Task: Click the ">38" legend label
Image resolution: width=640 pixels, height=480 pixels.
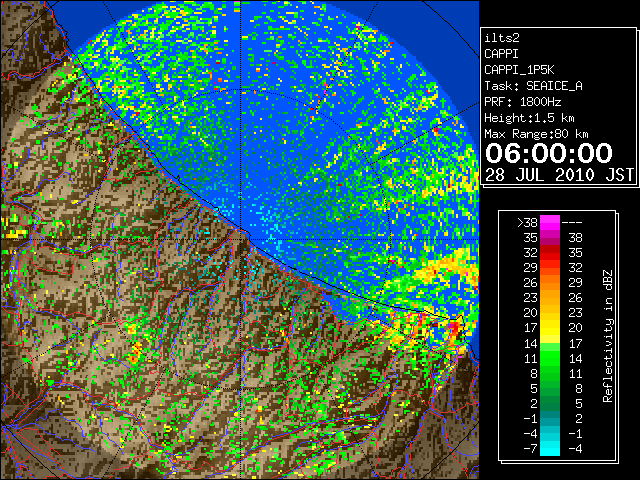Action: click(x=527, y=223)
